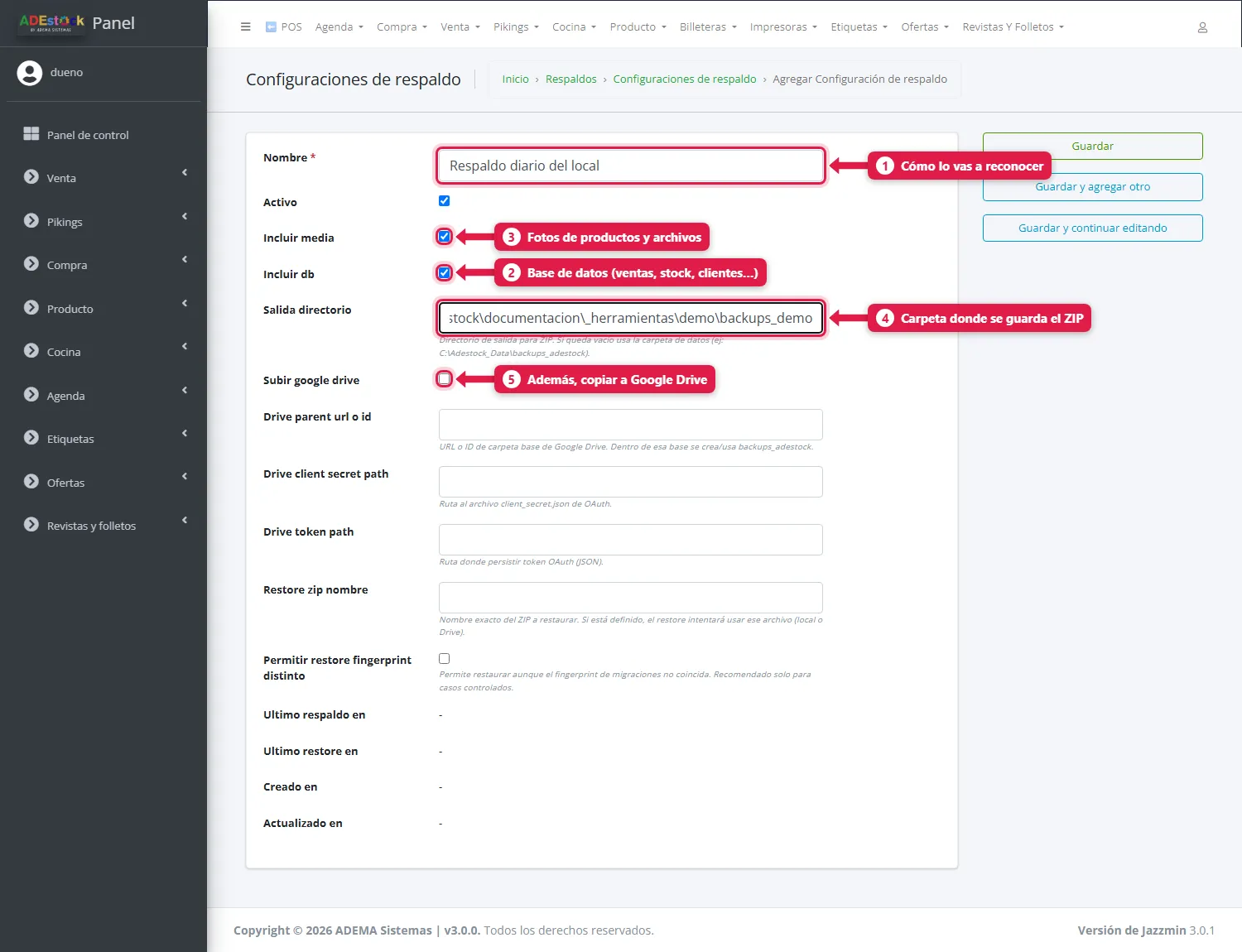Click the ADEstock Panel logo
The width and height of the screenshot is (1242, 952).
point(76,23)
